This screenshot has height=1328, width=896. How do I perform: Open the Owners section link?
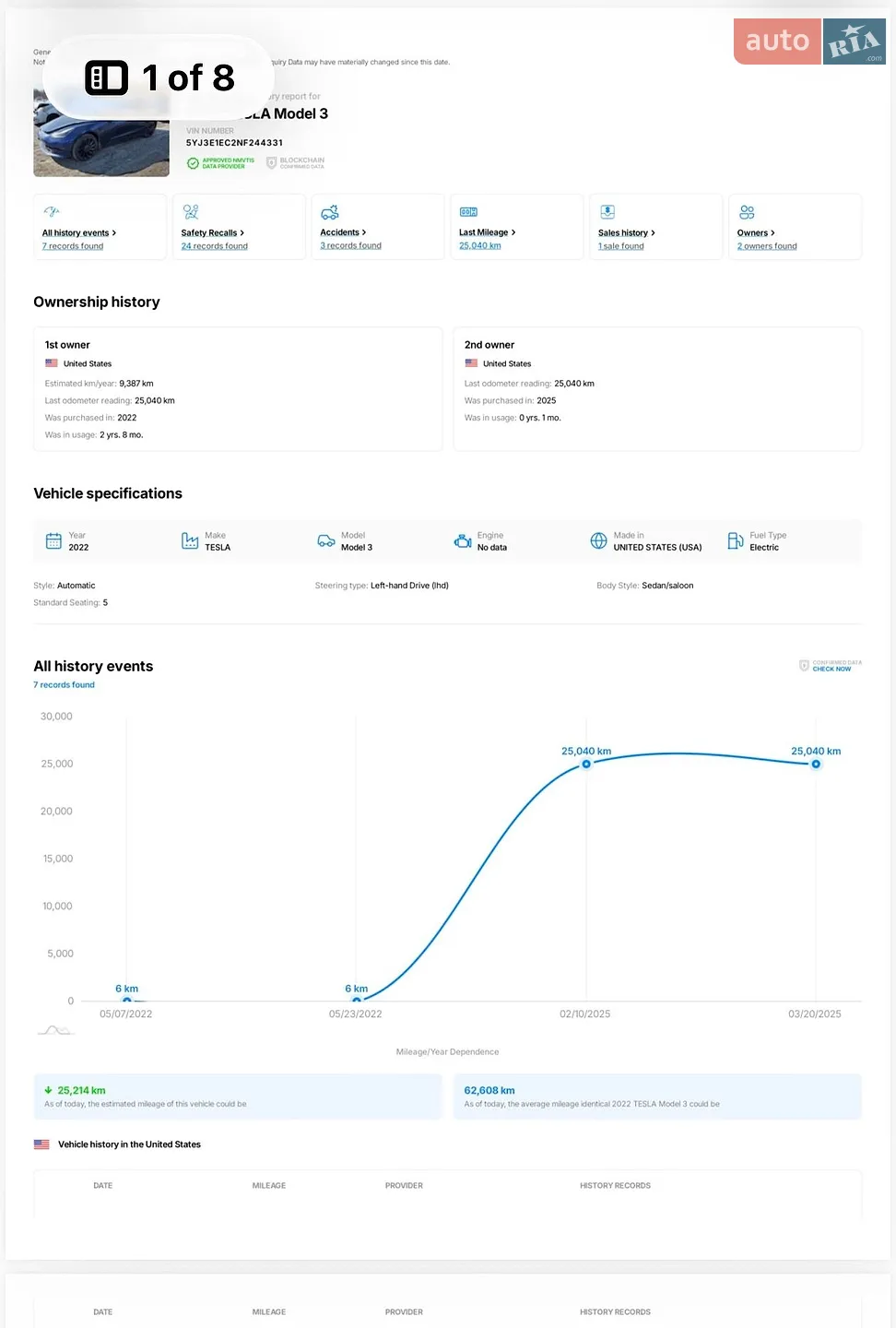coord(756,233)
